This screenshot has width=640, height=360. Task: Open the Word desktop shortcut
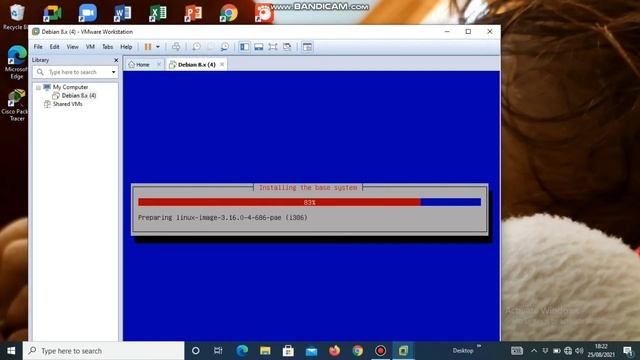click(122, 13)
